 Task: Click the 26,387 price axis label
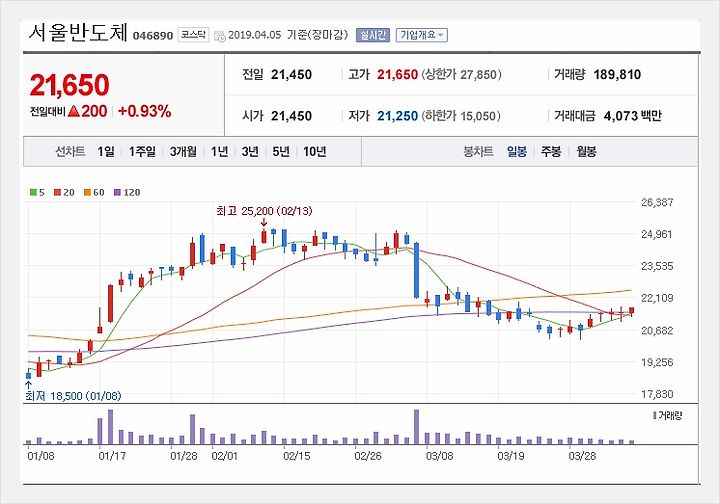[657, 202]
